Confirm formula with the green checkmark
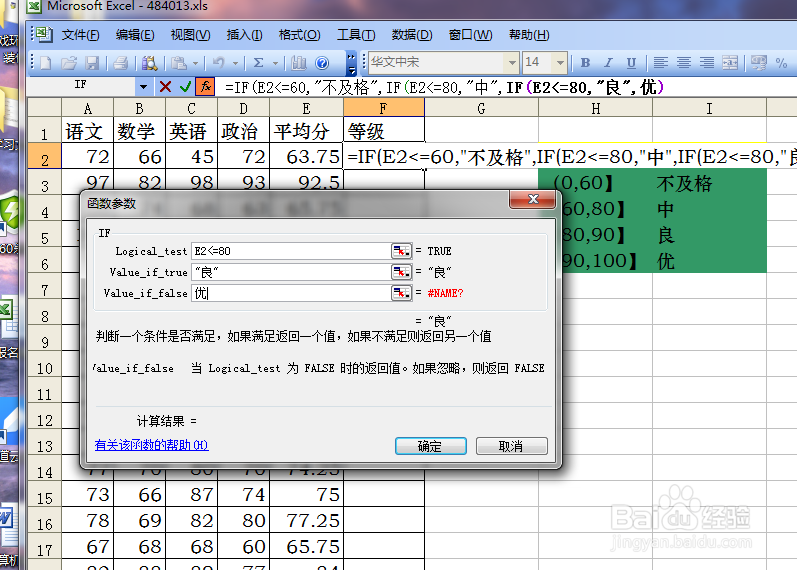The width and height of the screenshot is (797, 570). click(185, 87)
